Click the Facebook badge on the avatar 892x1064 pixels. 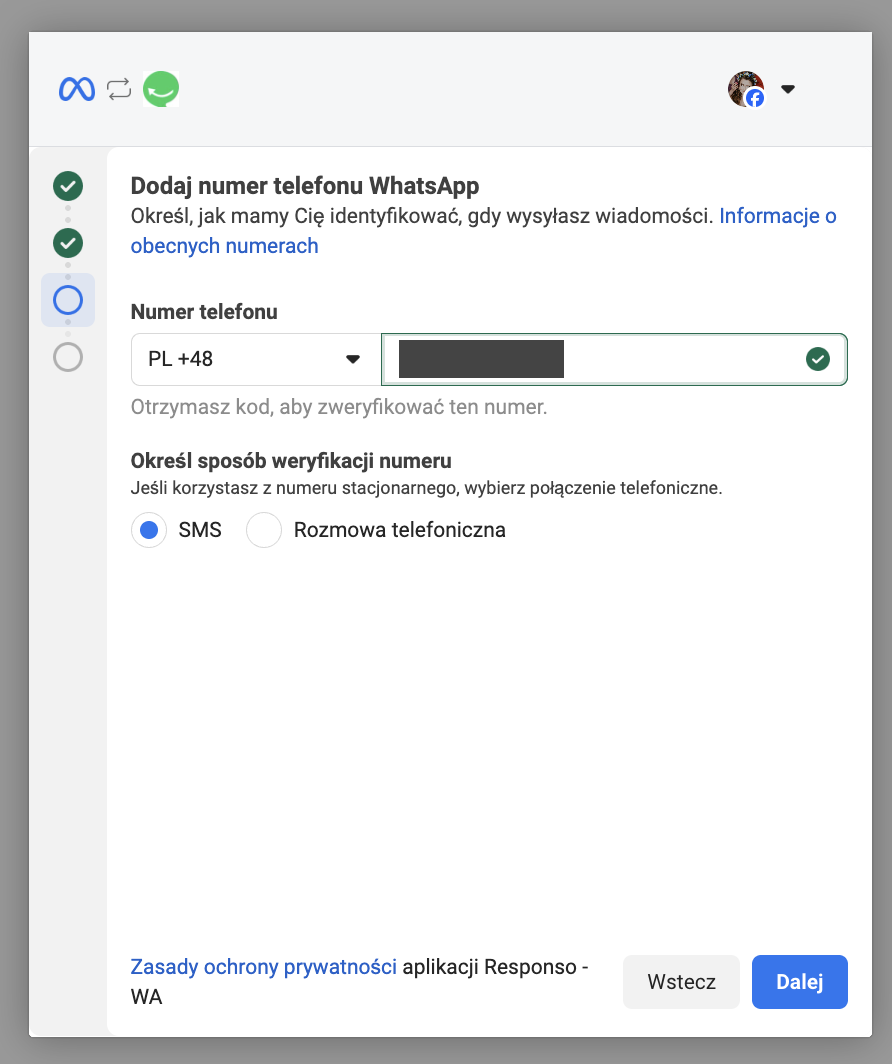click(755, 98)
